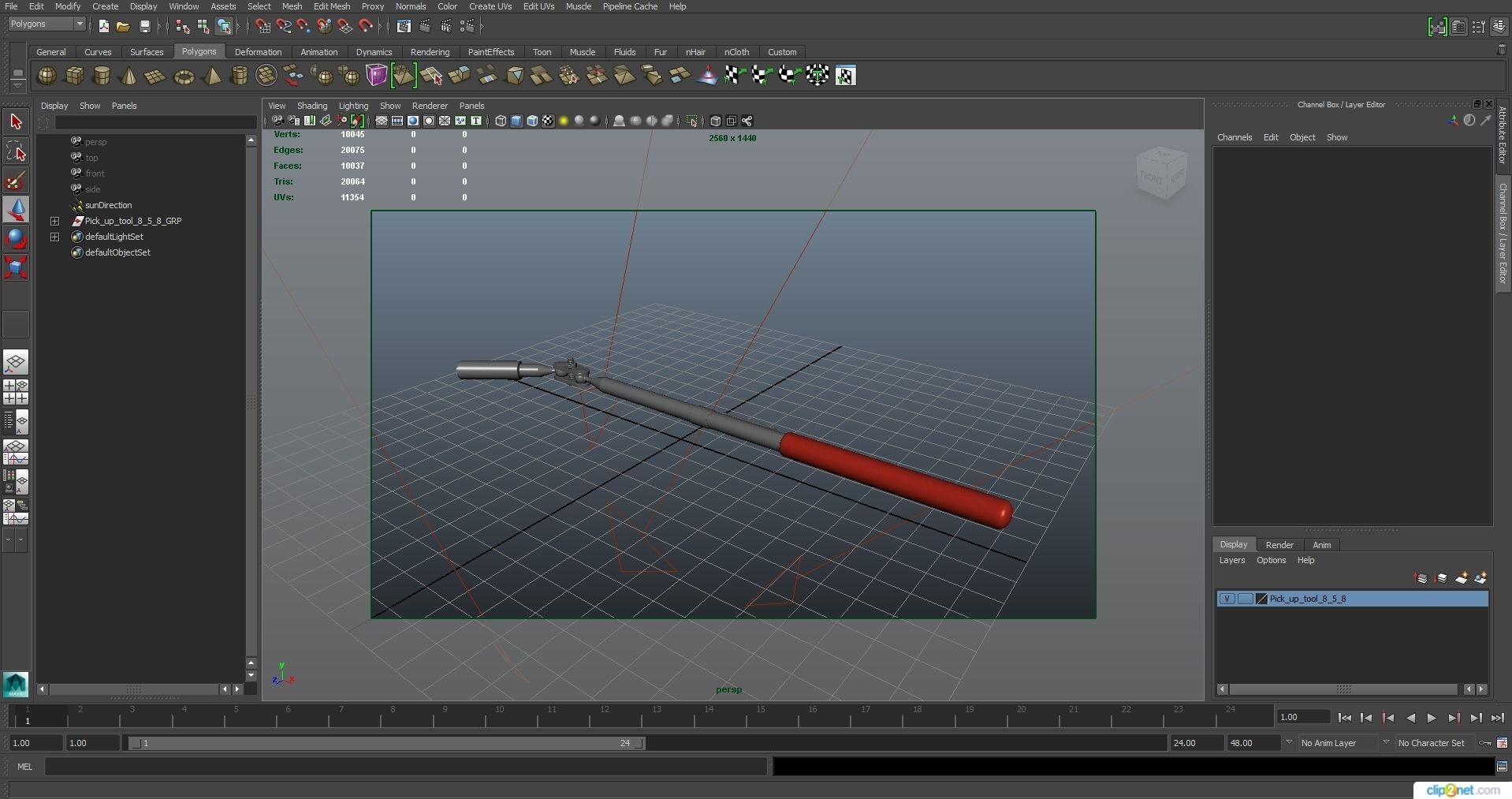1512x799 pixels.
Task: Create a polygon cone from the shelf
Action: tap(128, 76)
